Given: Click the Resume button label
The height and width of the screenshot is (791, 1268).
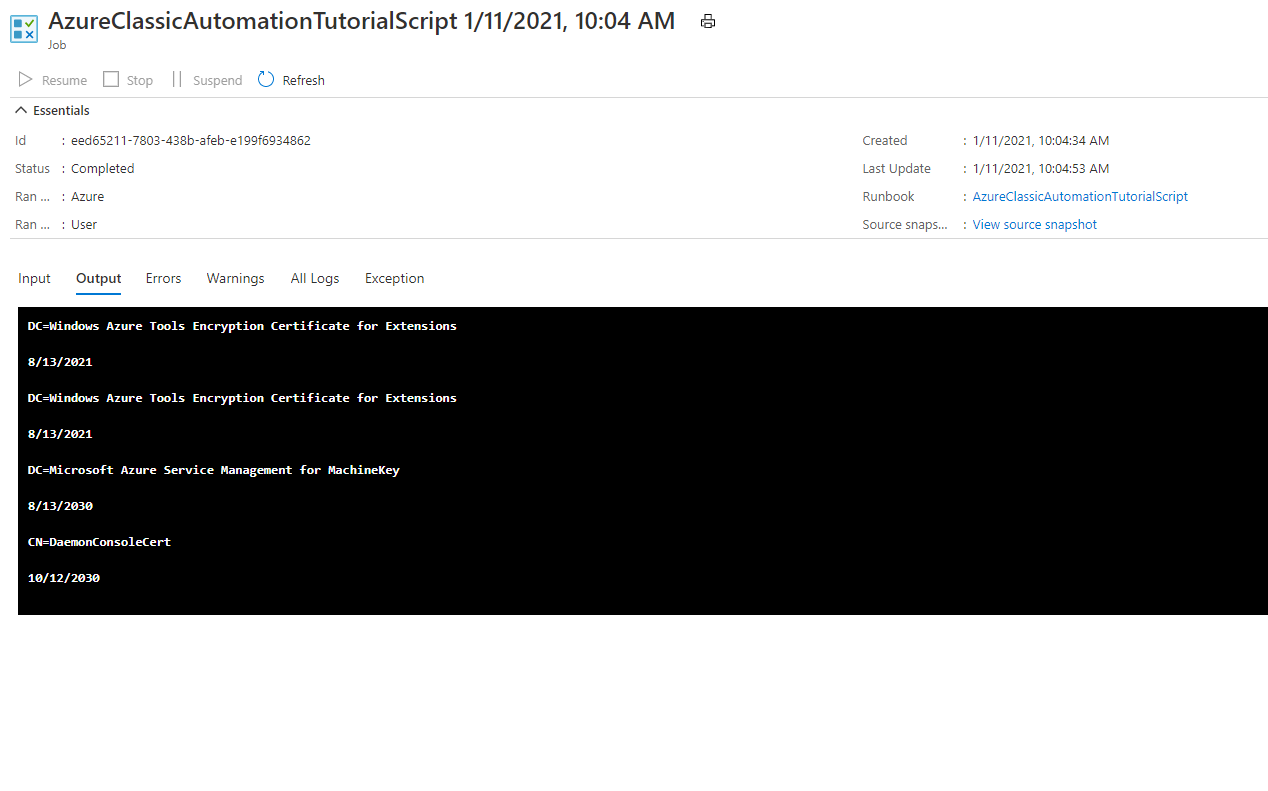Looking at the screenshot, I should 64,80.
